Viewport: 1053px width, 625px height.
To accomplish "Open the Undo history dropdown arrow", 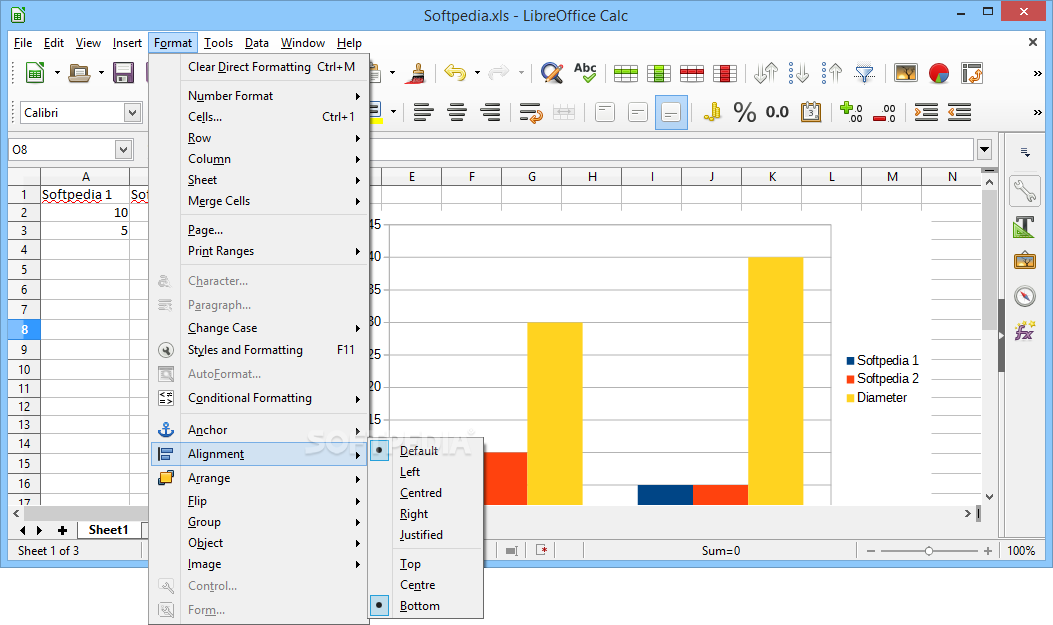I will [477, 73].
